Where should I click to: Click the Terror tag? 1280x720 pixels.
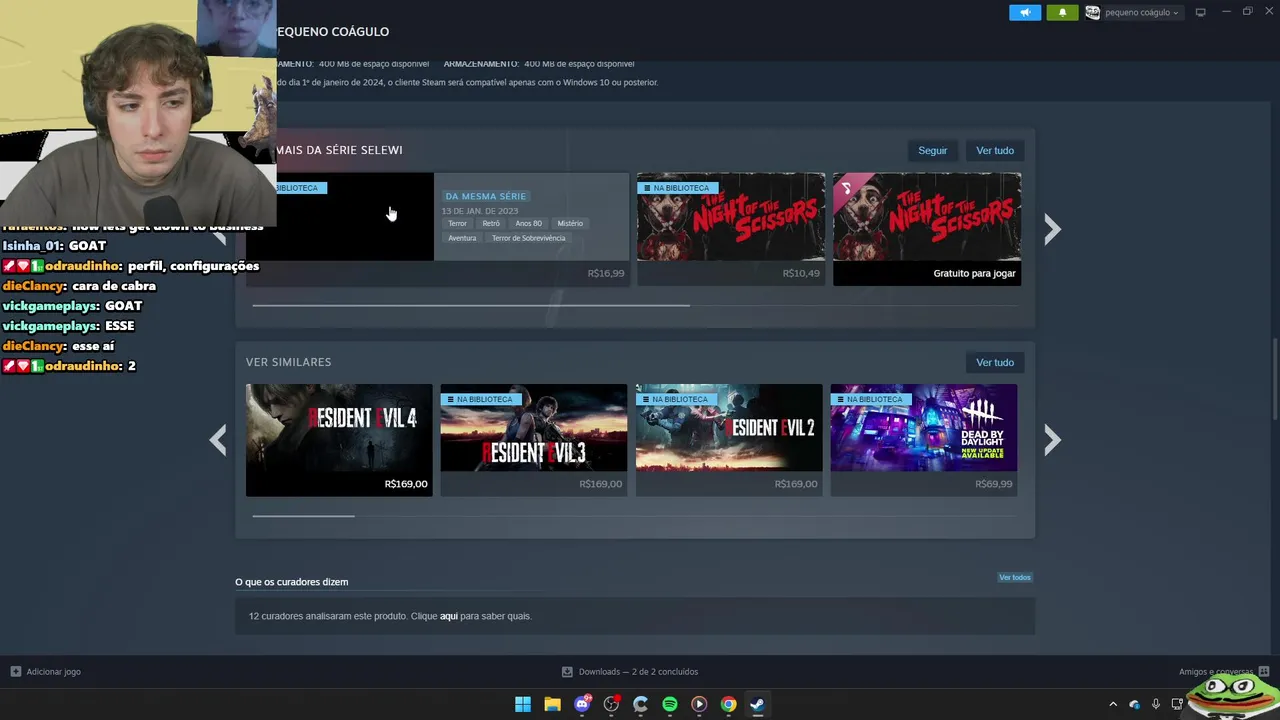457,223
